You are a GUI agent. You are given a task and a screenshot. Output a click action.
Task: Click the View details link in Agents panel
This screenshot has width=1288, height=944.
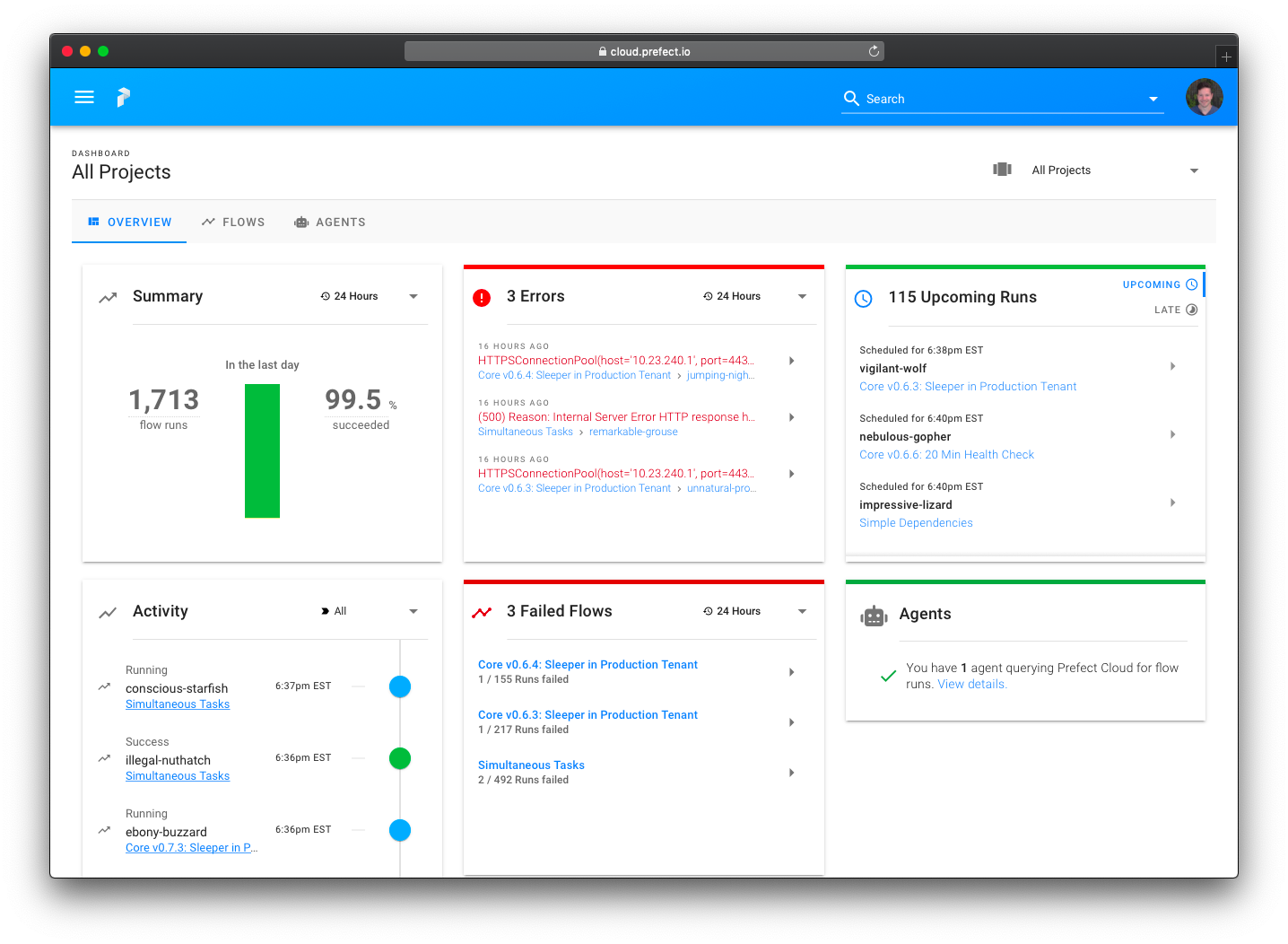[x=970, y=684]
